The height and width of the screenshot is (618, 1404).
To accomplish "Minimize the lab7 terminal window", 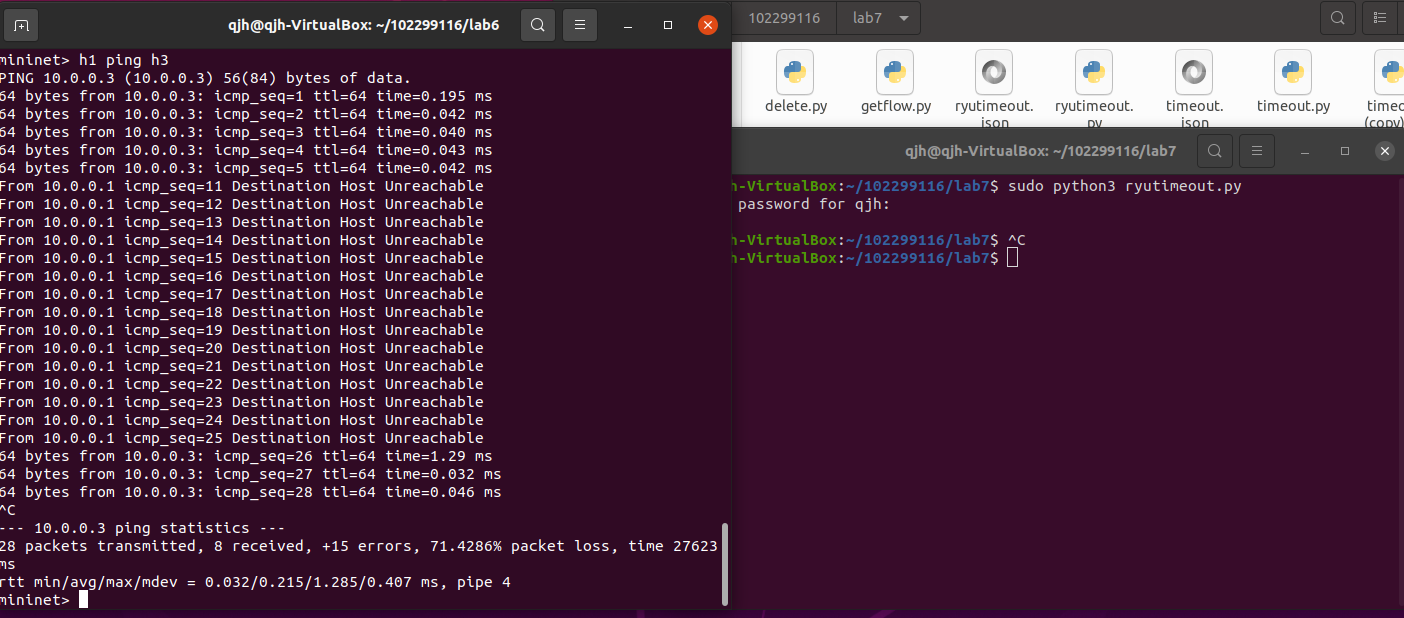I will click(x=1305, y=152).
